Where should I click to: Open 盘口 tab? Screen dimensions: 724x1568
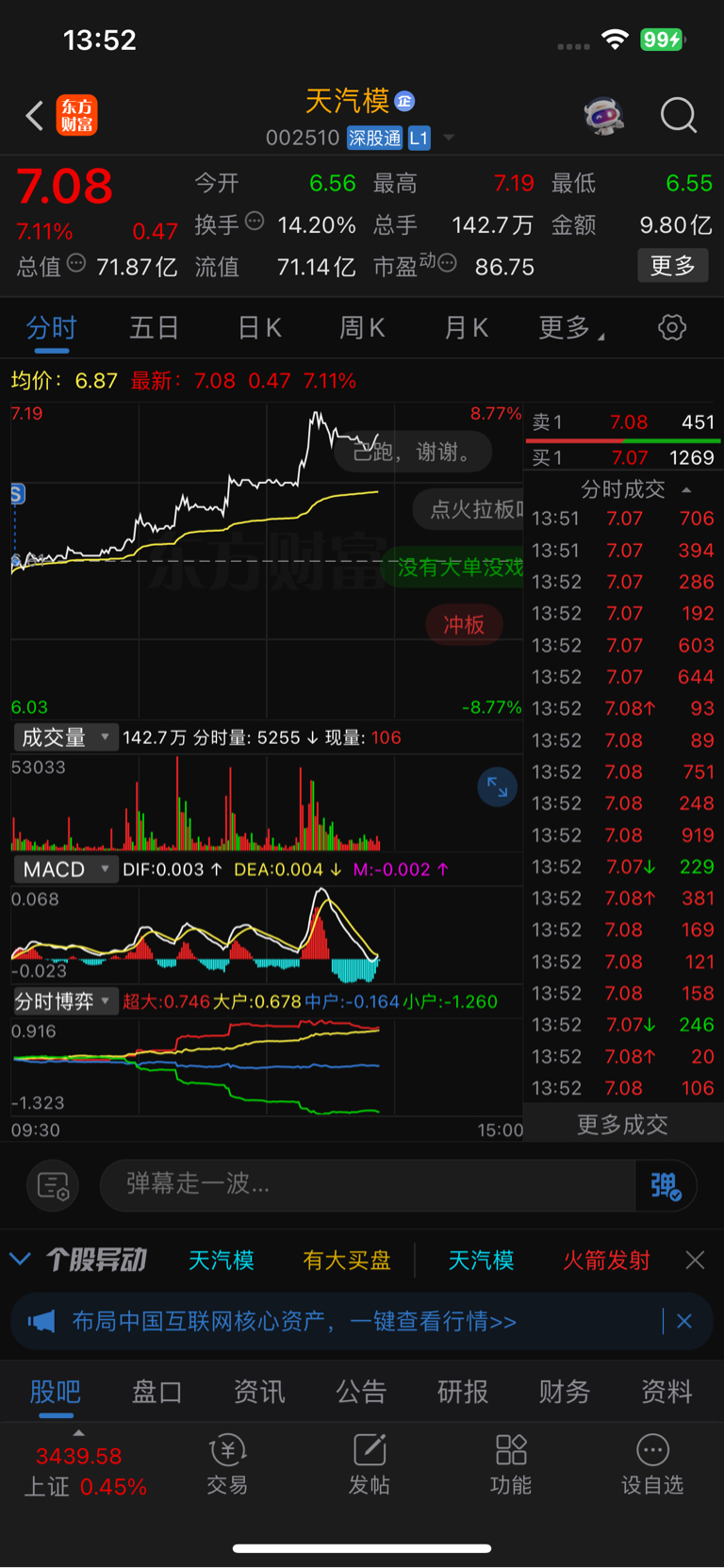click(x=156, y=1392)
